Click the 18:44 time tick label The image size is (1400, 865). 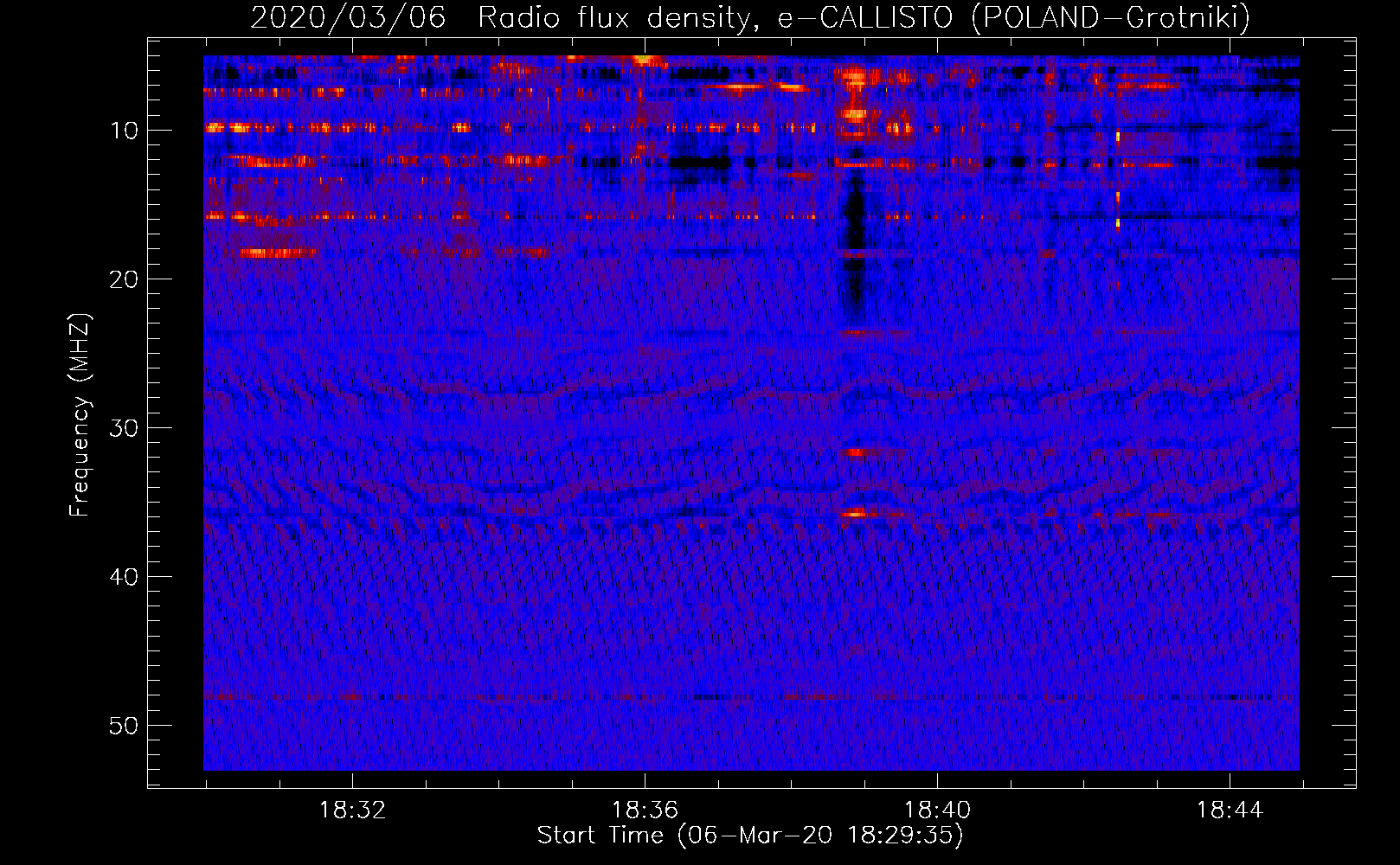pos(1230,811)
